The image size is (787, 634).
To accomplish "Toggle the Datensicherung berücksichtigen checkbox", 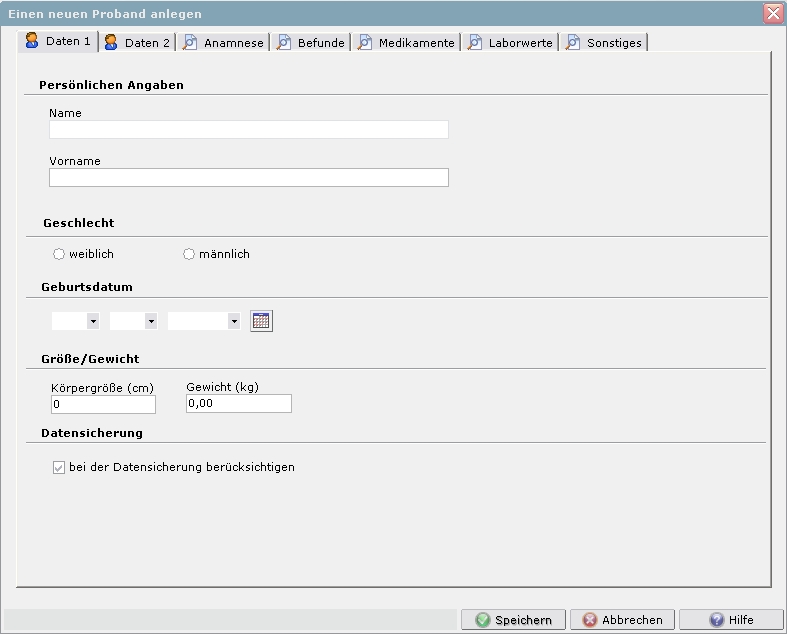I will click(x=59, y=467).
